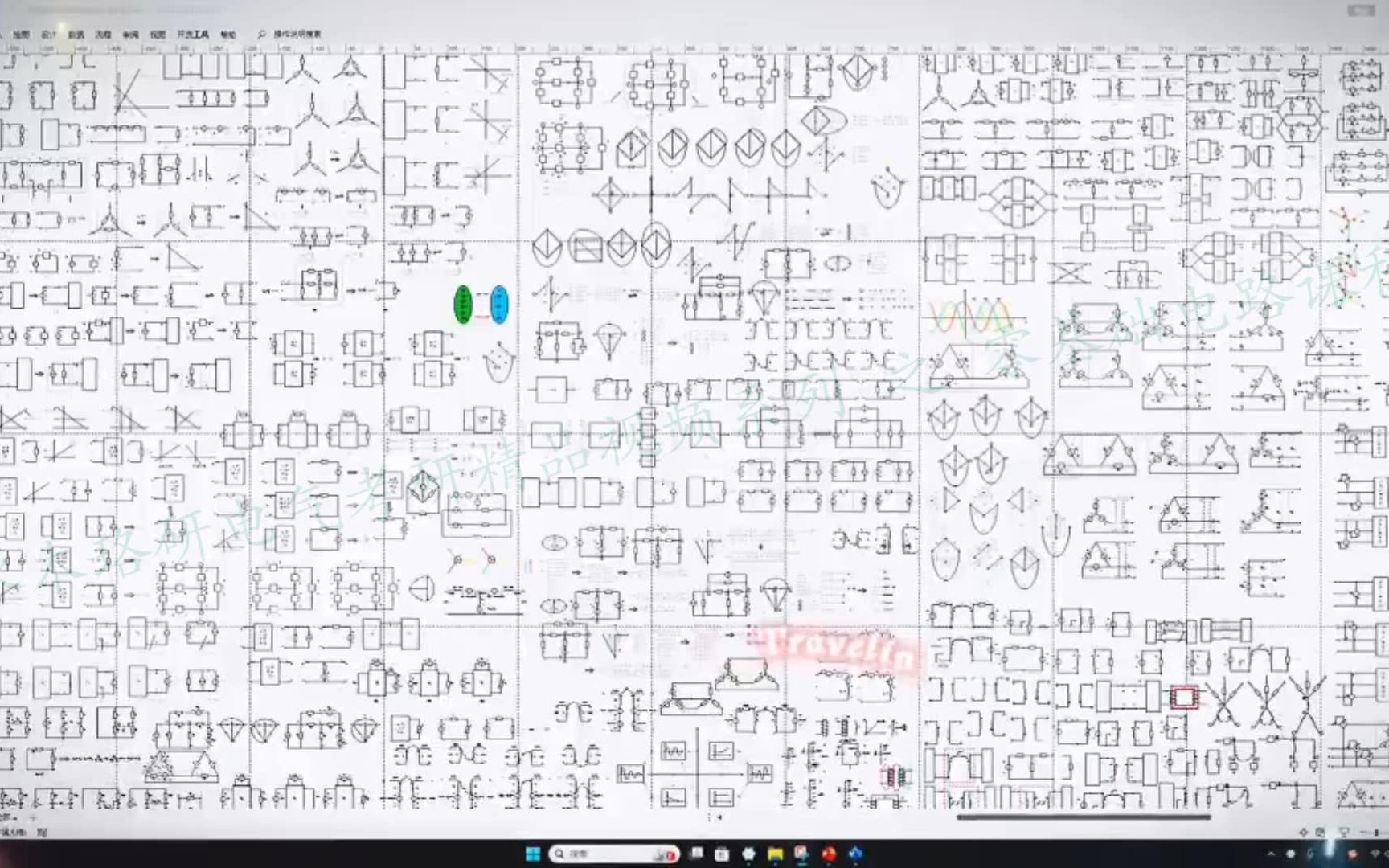The height and width of the screenshot is (868, 1389).
Task: Open the 设计 (Design) menu tab
Action: pyautogui.click(x=48, y=35)
